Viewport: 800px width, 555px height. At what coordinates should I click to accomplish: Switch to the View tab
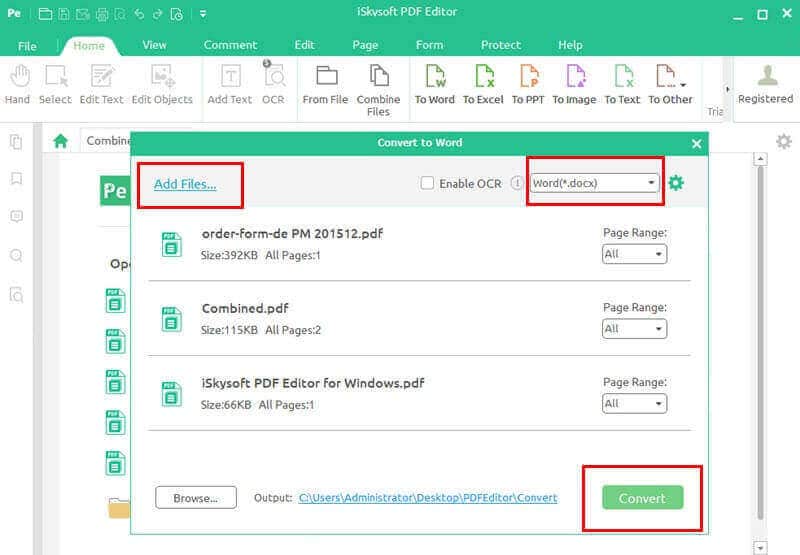coord(154,45)
